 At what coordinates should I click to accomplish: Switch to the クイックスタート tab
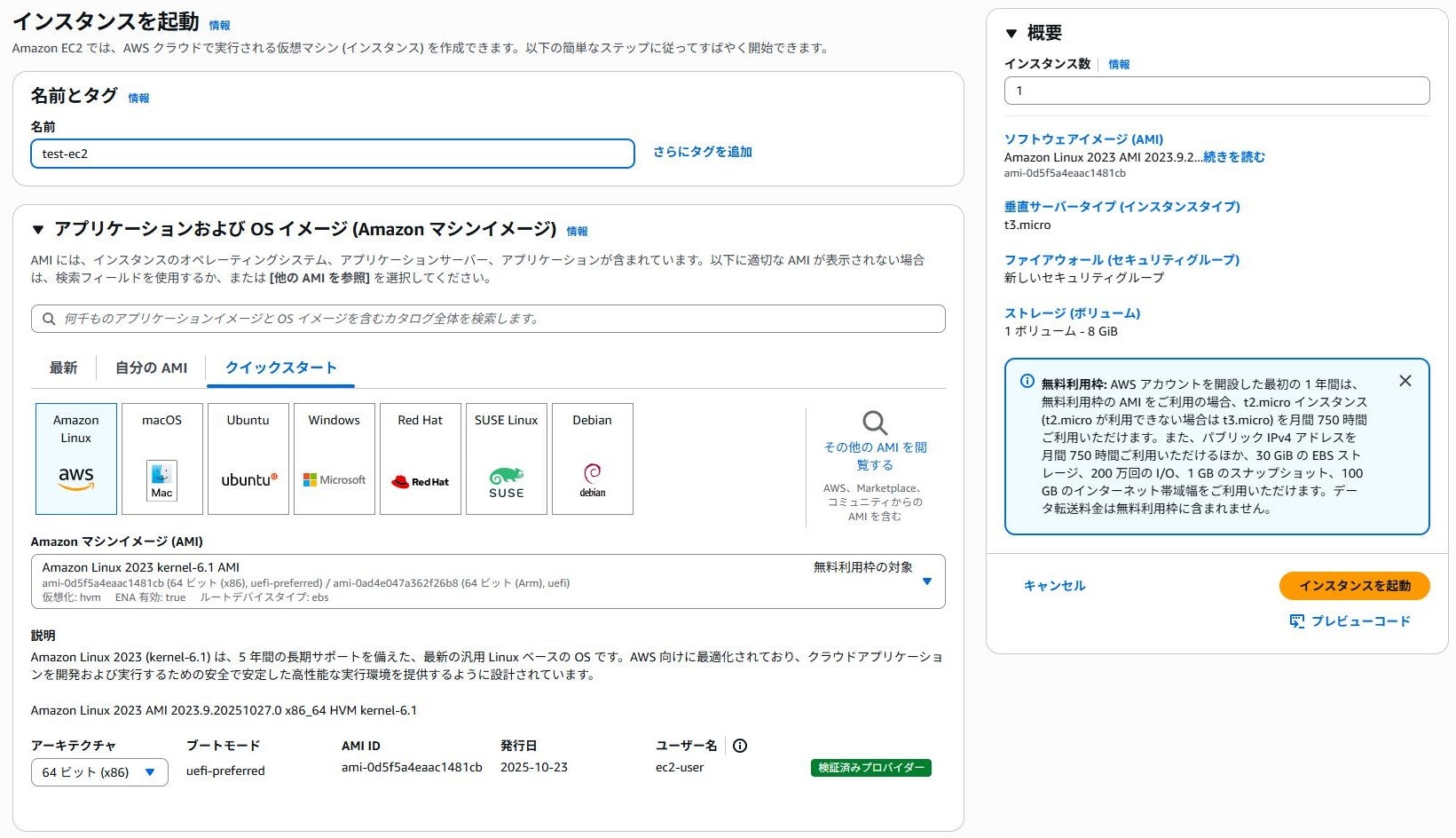tap(281, 368)
